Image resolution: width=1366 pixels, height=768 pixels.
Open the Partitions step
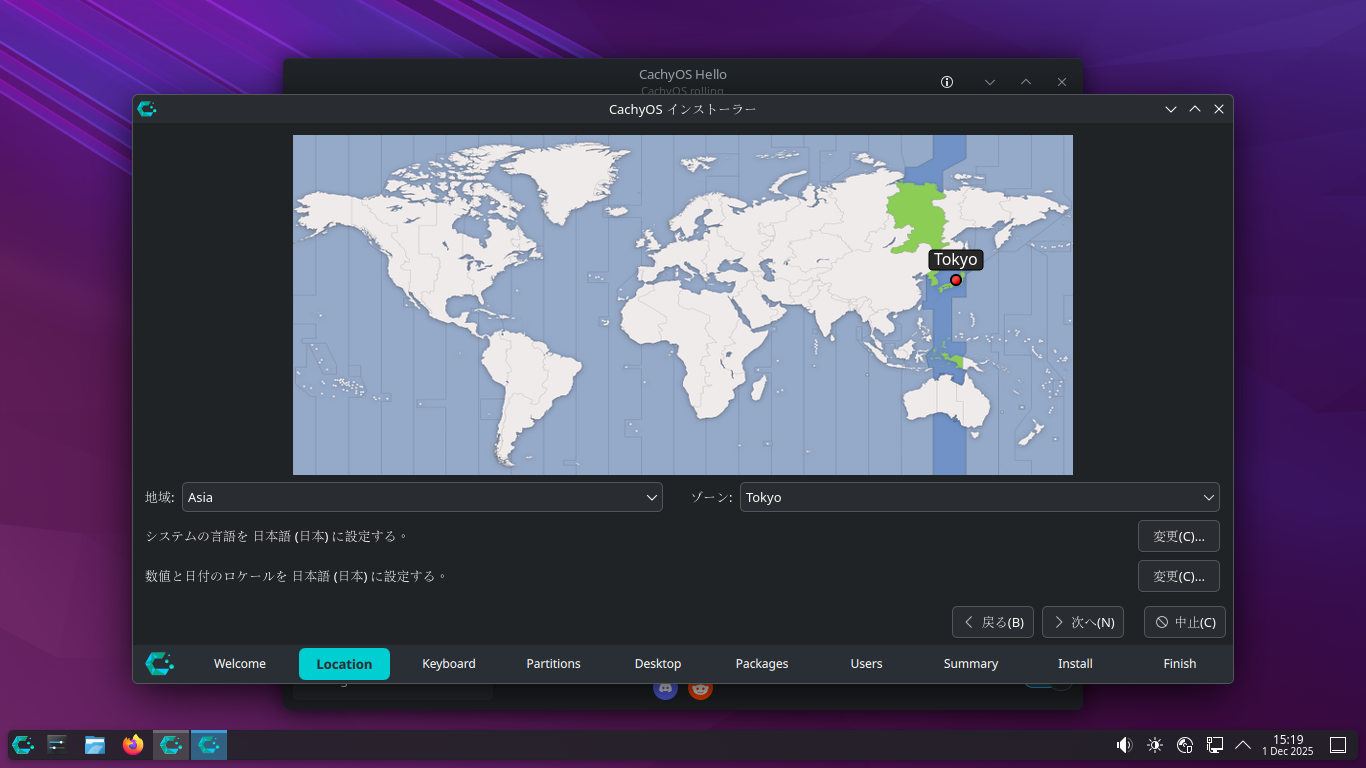553,664
